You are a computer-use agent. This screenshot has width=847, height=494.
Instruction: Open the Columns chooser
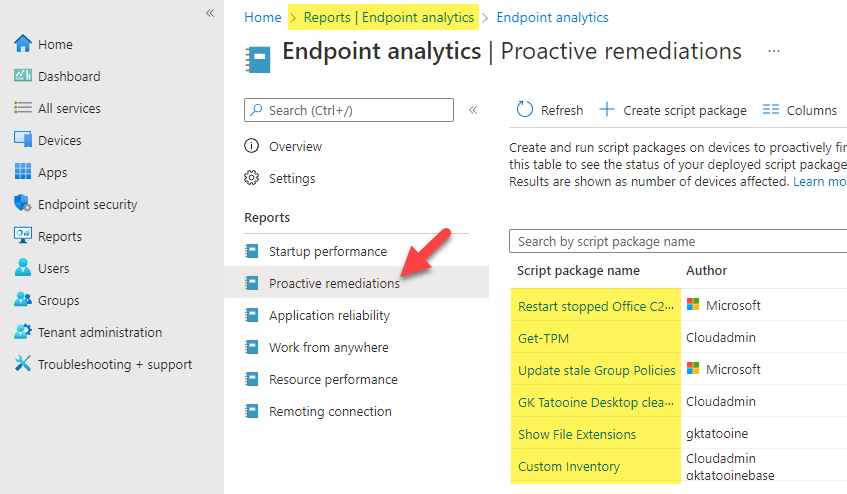coord(800,110)
